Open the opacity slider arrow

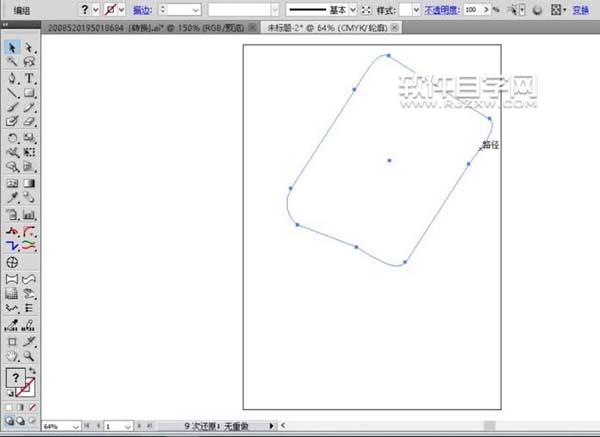coord(486,10)
